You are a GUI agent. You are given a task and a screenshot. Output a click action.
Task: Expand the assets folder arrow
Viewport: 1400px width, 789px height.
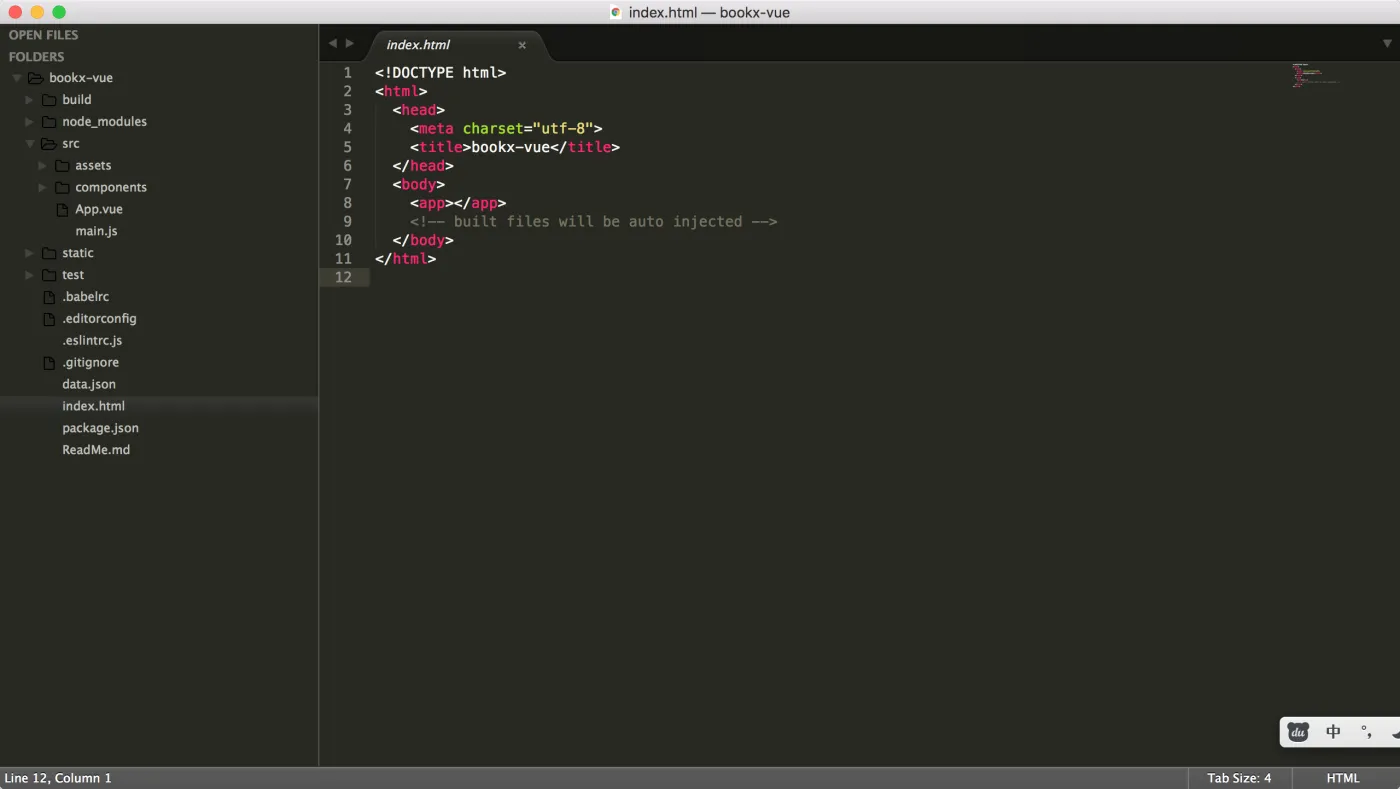(x=43, y=166)
